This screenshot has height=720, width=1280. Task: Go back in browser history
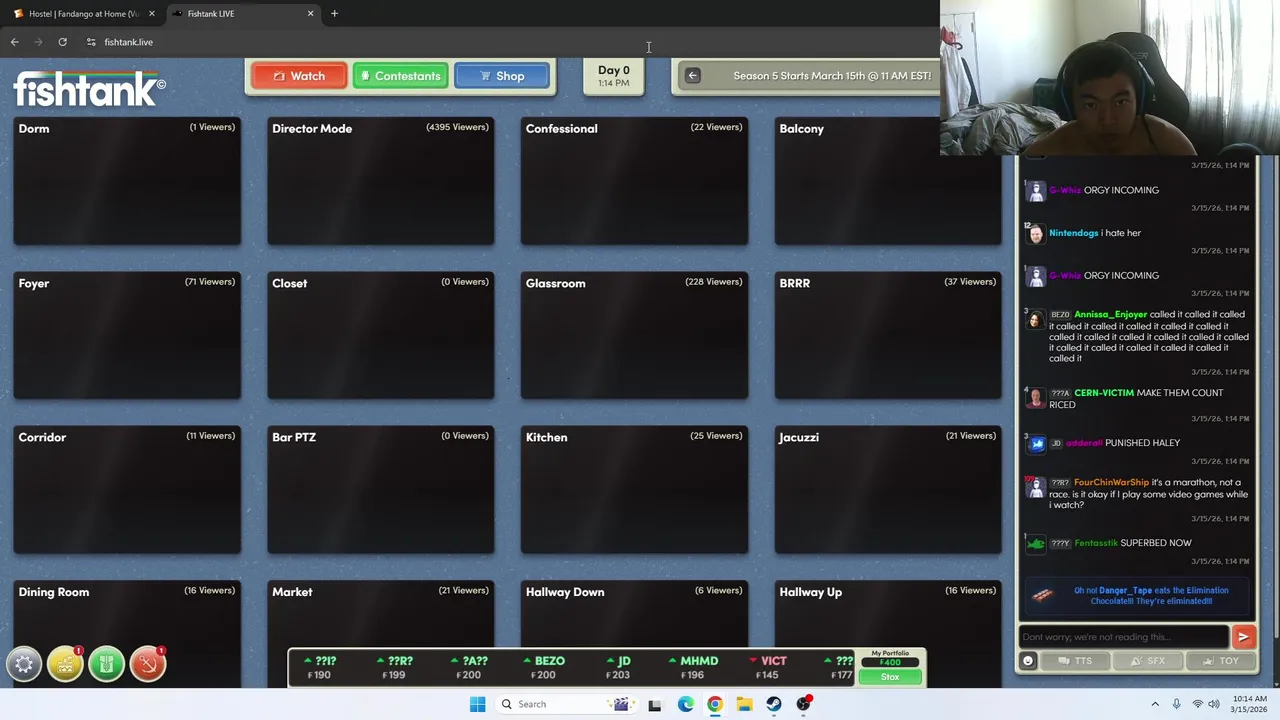click(14, 42)
